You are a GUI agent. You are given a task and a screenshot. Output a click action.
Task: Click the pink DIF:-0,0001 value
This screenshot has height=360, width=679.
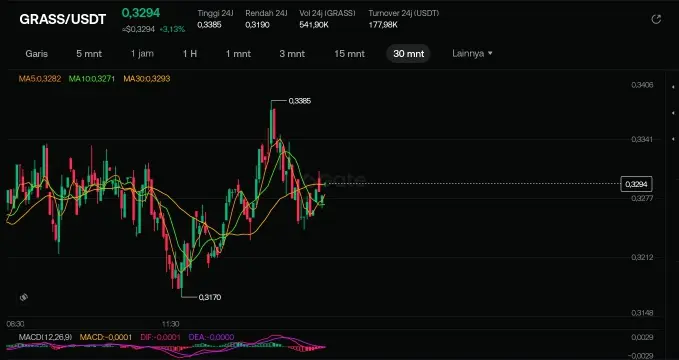pos(160,337)
